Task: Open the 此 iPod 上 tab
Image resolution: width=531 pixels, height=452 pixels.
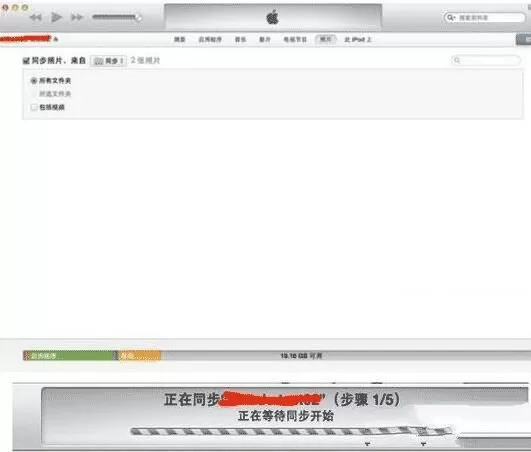Action: pyautogui.click(x=358, y=40)
